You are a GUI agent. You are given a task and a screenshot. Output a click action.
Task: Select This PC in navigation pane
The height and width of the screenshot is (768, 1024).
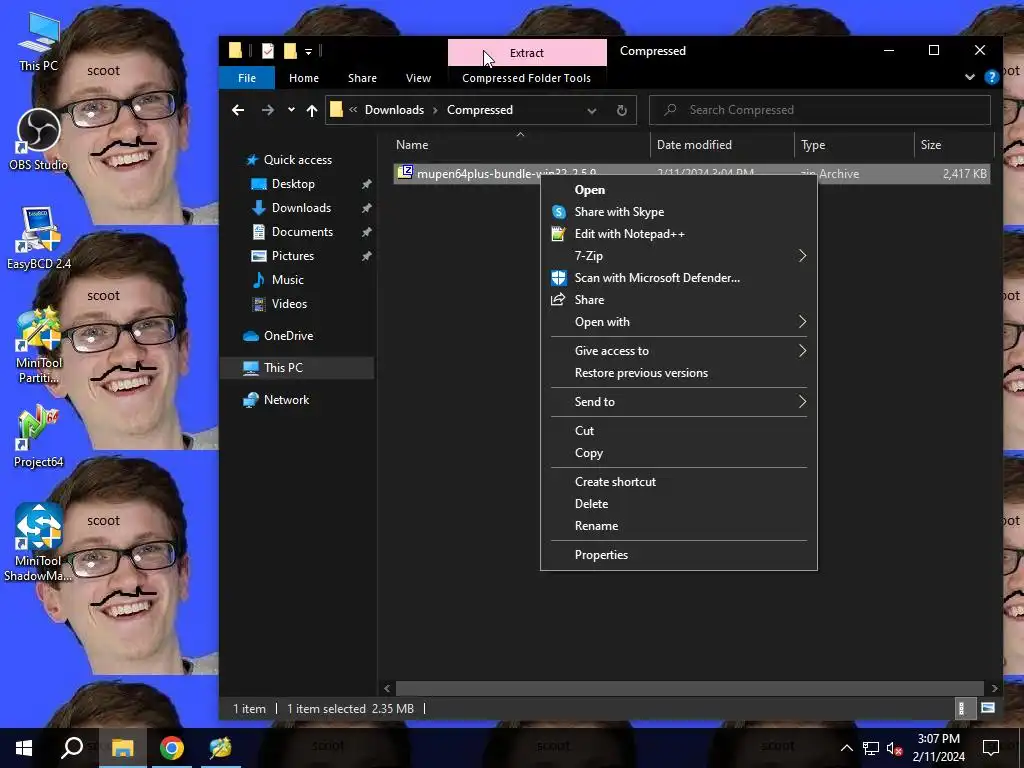coord(297,368)
